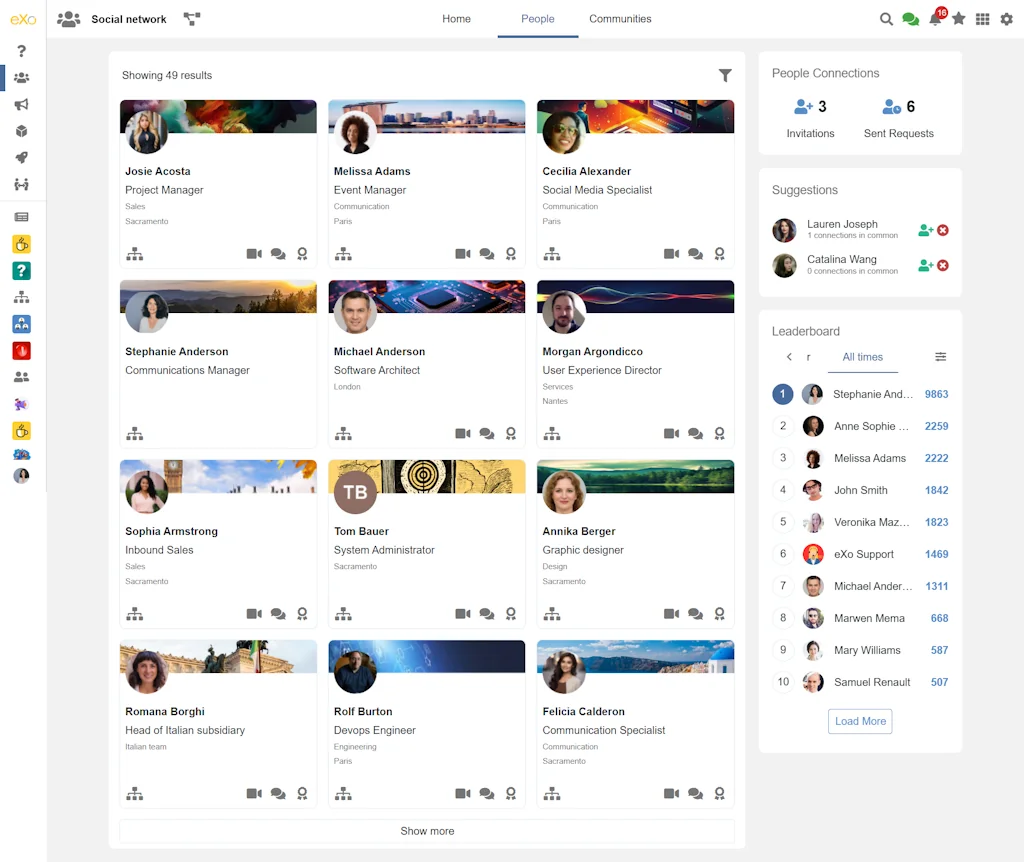Check Rolf Burton's availability status icon
1024x862 pixels.
[511, 793]
